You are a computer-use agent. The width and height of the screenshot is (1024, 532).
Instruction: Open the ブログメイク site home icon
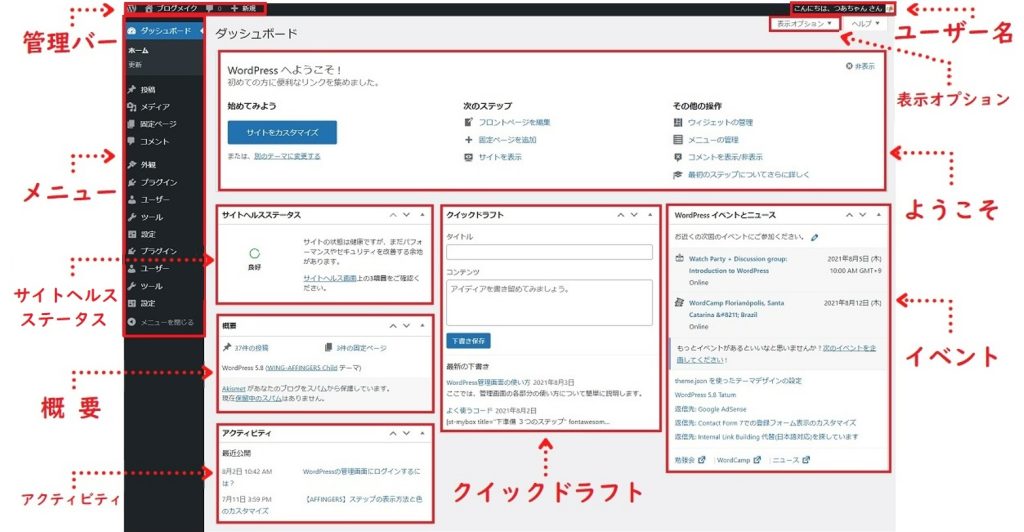(x=149, y=8)
